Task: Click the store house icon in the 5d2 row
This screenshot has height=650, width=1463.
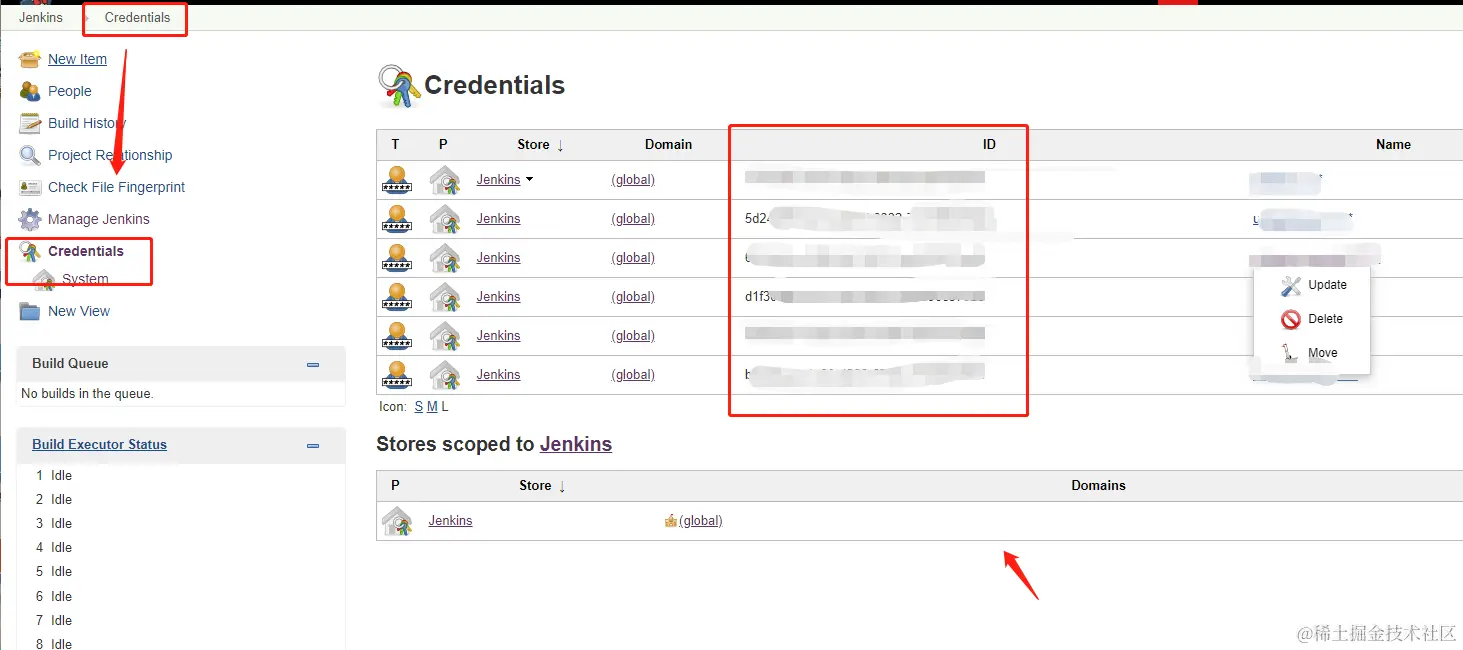Action: 445,219
